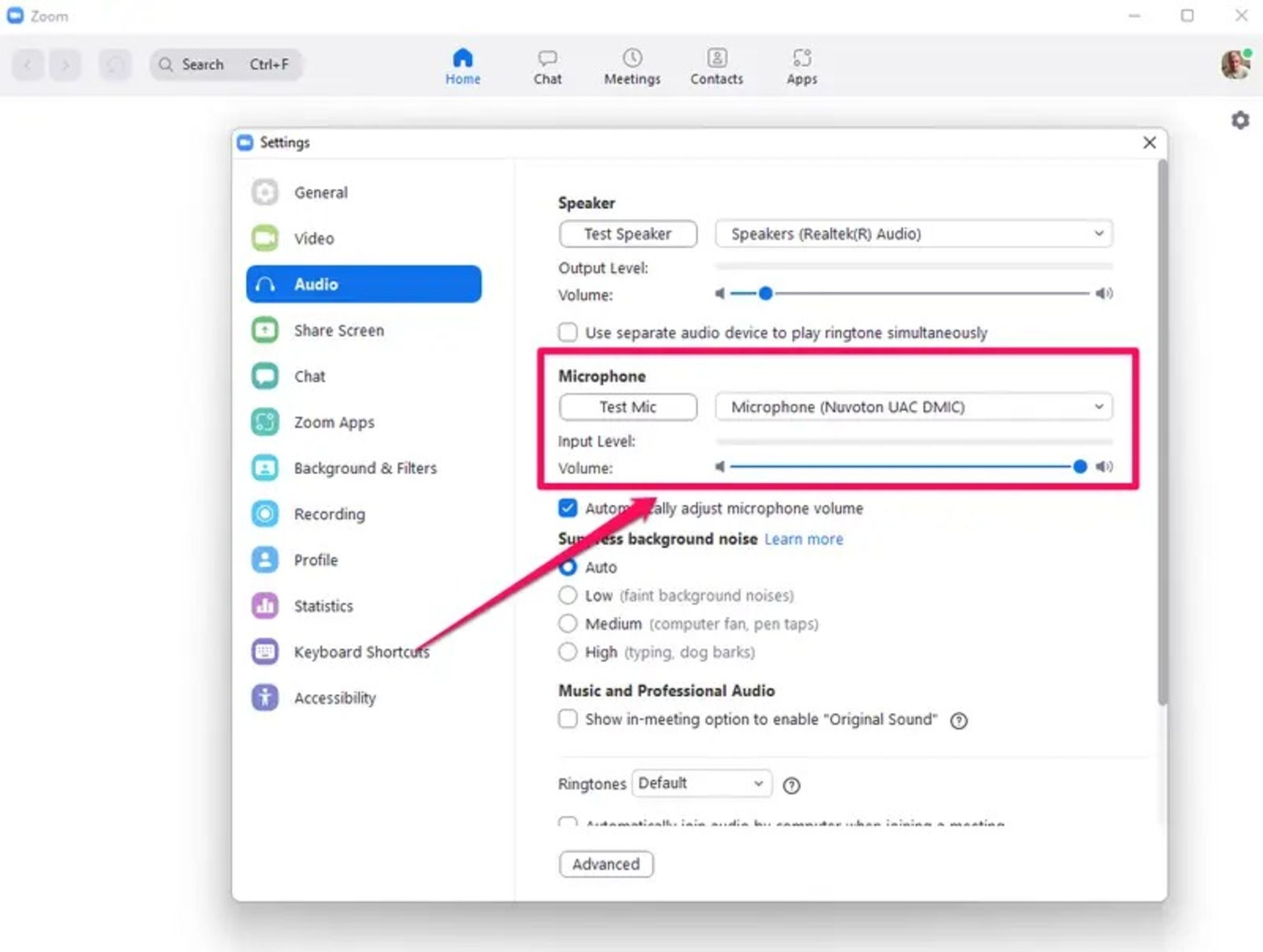Open Share Screen settings icon
Screen dimensions: 1263x952
pos(265,330)
